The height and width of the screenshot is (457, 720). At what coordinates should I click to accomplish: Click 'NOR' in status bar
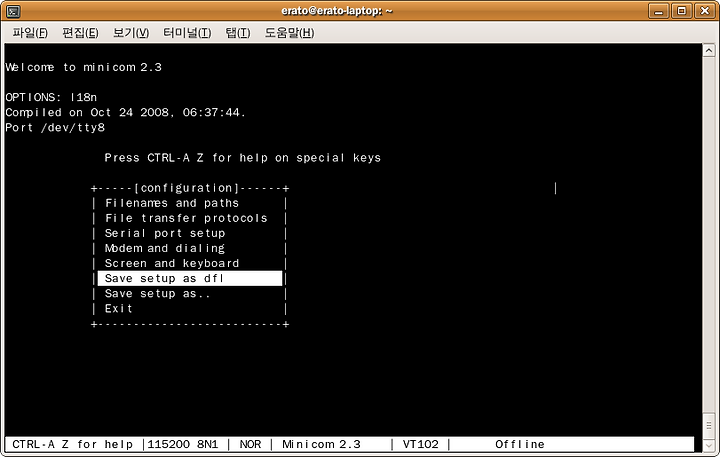coord(250,444)
